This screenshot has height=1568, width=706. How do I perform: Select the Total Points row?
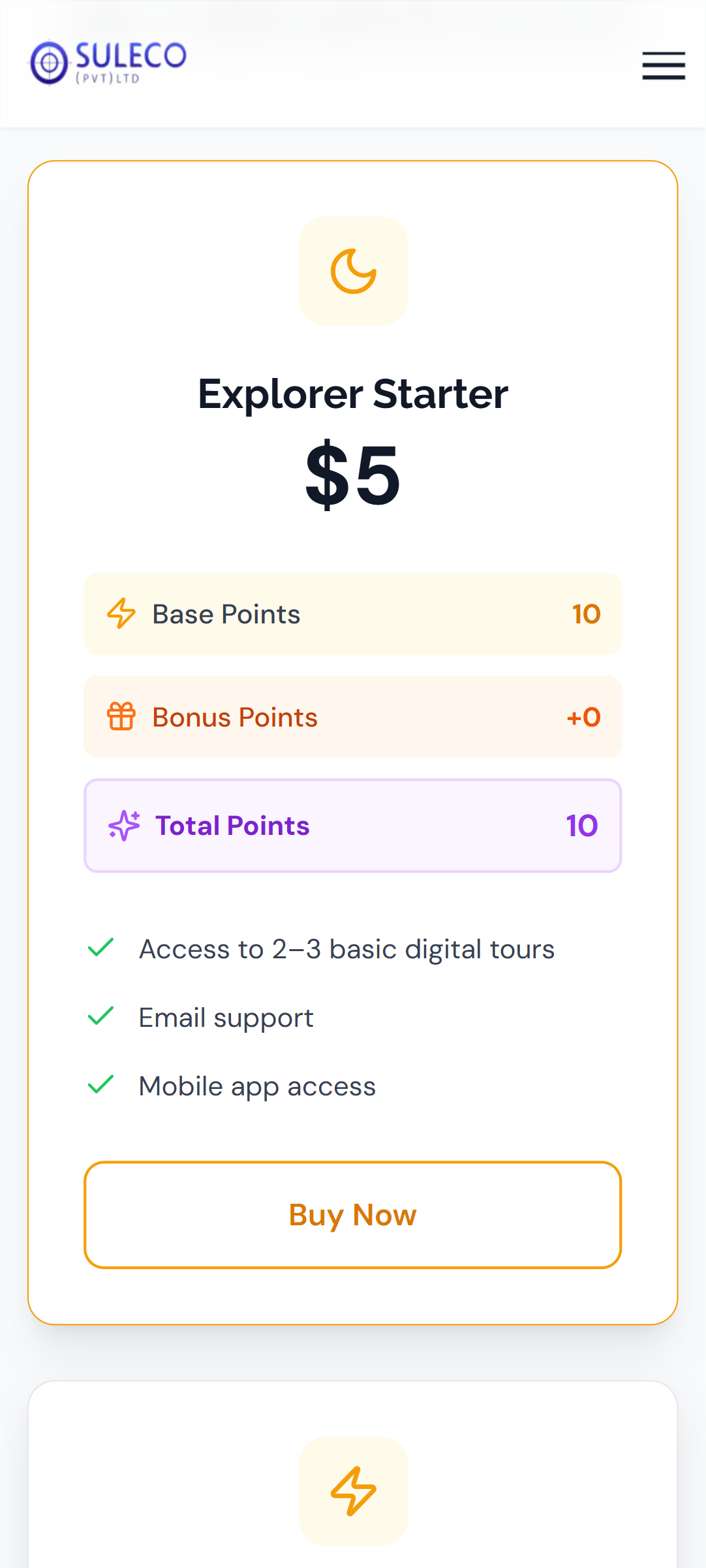(353, 826)
